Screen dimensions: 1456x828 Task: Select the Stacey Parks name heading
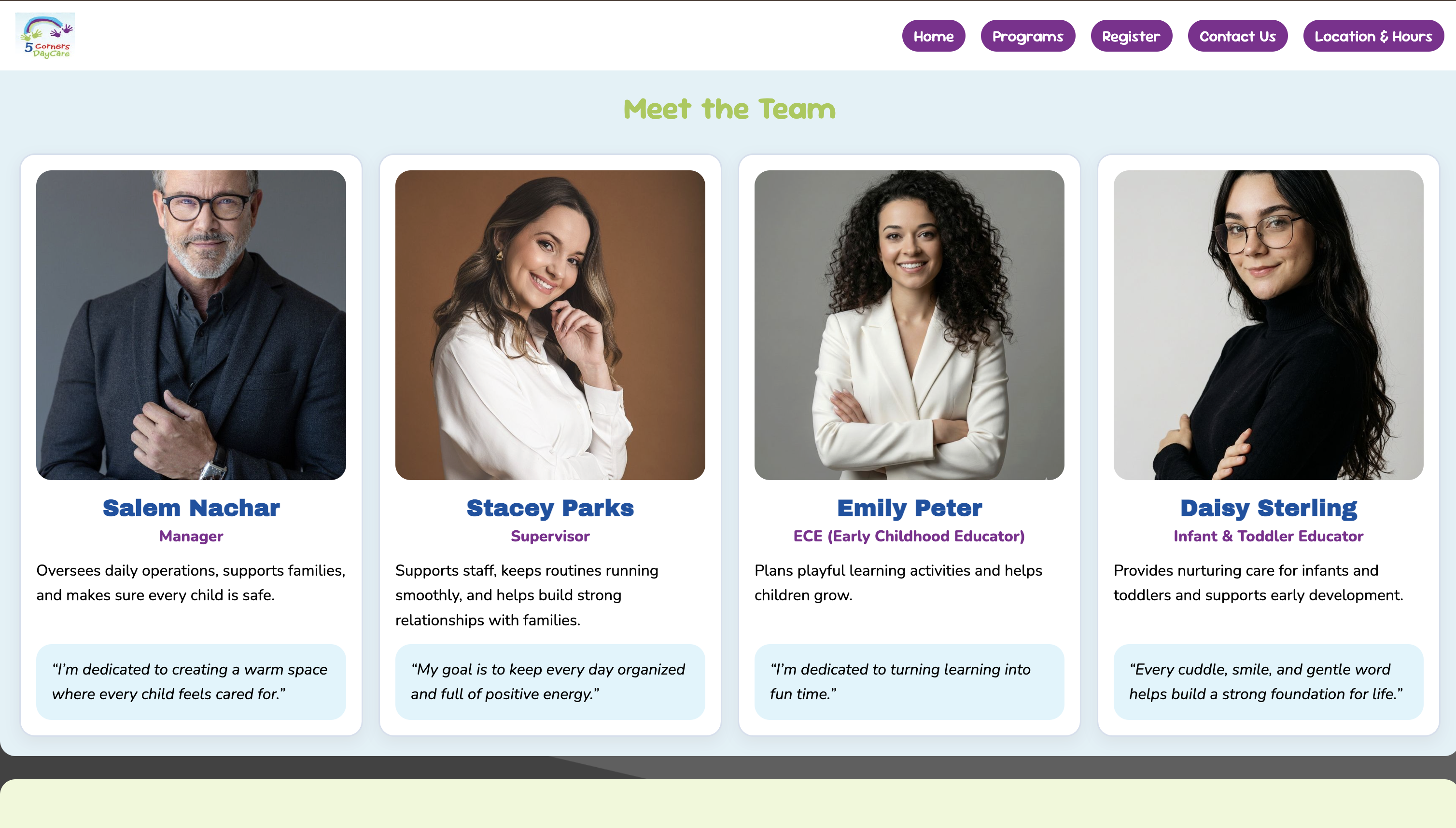[550, 508]
